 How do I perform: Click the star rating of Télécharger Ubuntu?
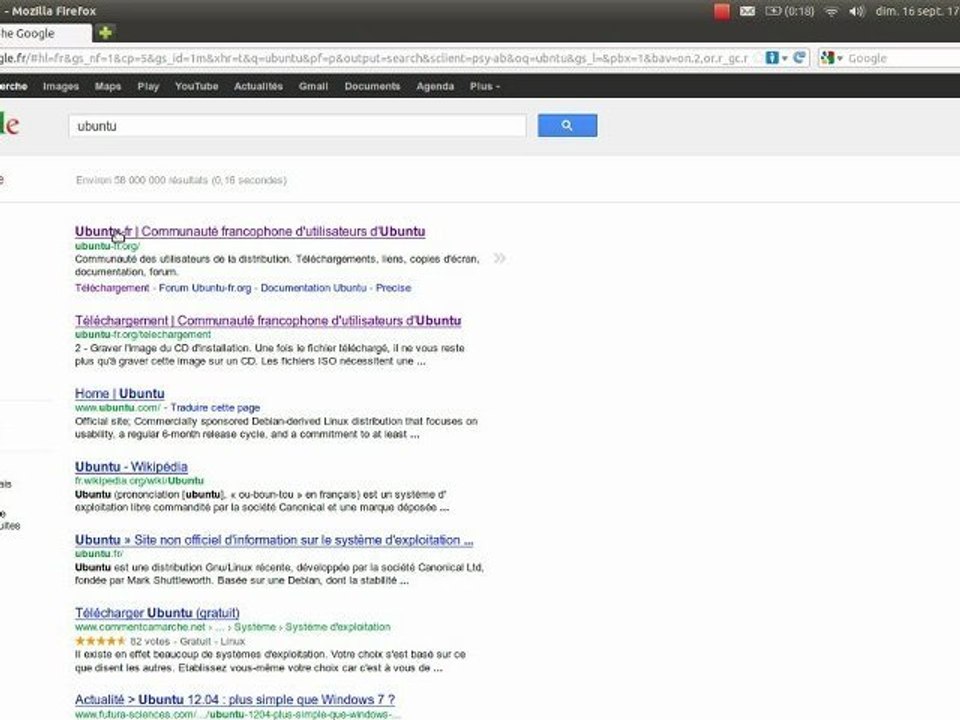100,641
